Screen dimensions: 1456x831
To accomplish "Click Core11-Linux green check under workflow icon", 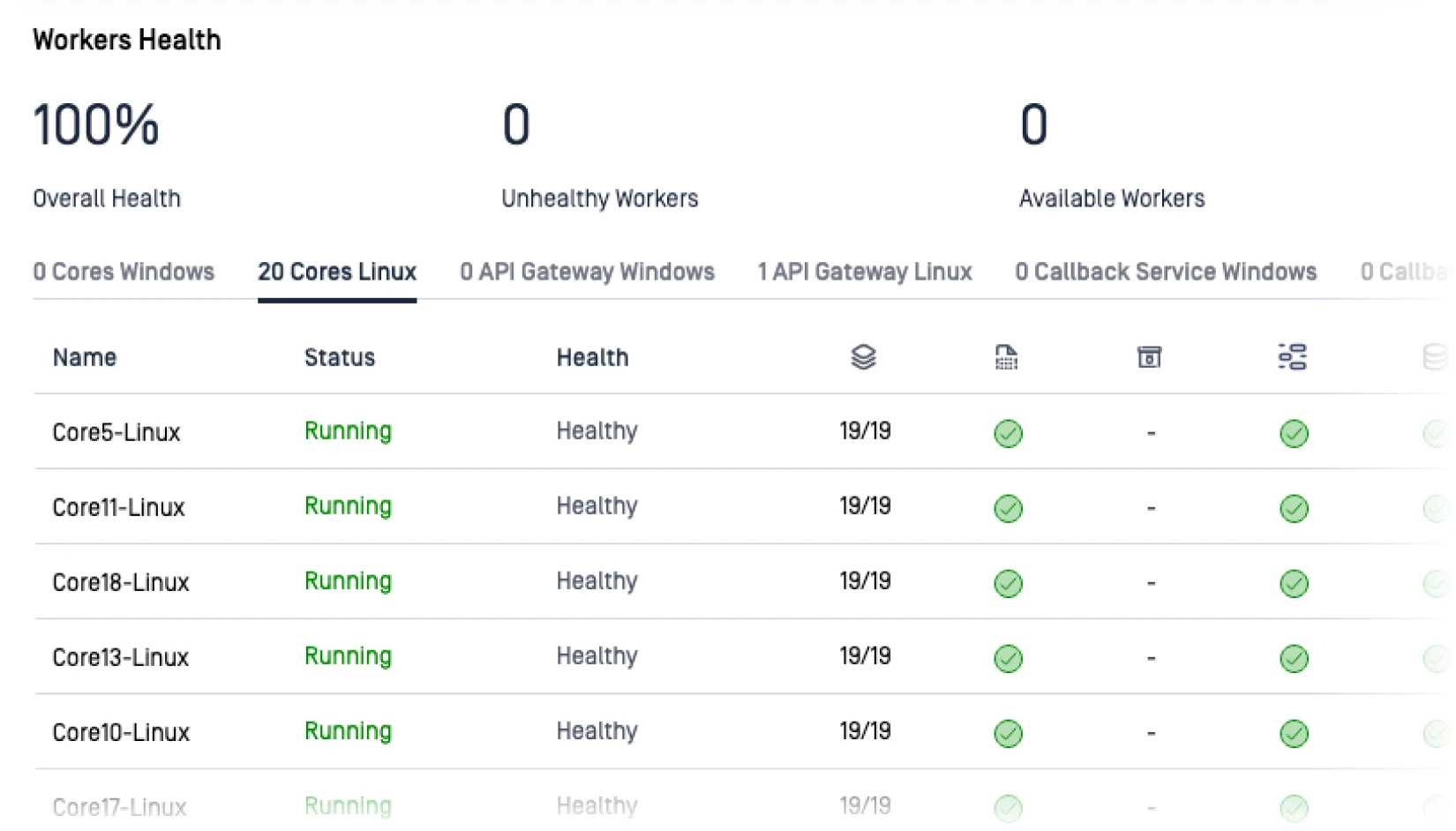I will pos(1294,508).
